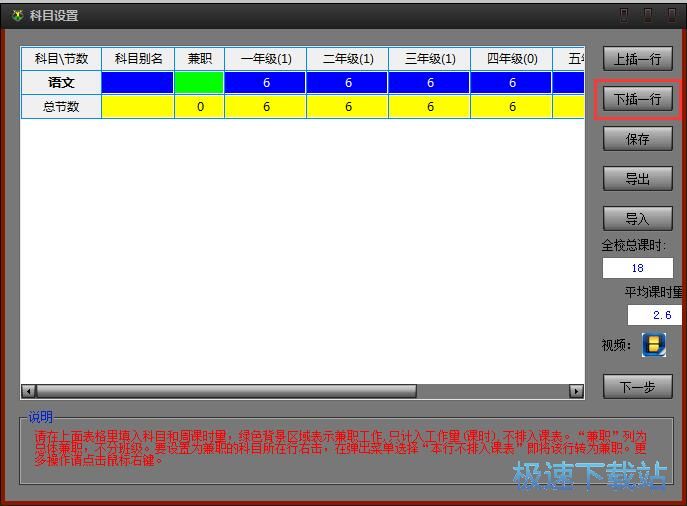Click the 兼职 column header
This screenshot has width=687, height=506.
(x=199, y=59)
